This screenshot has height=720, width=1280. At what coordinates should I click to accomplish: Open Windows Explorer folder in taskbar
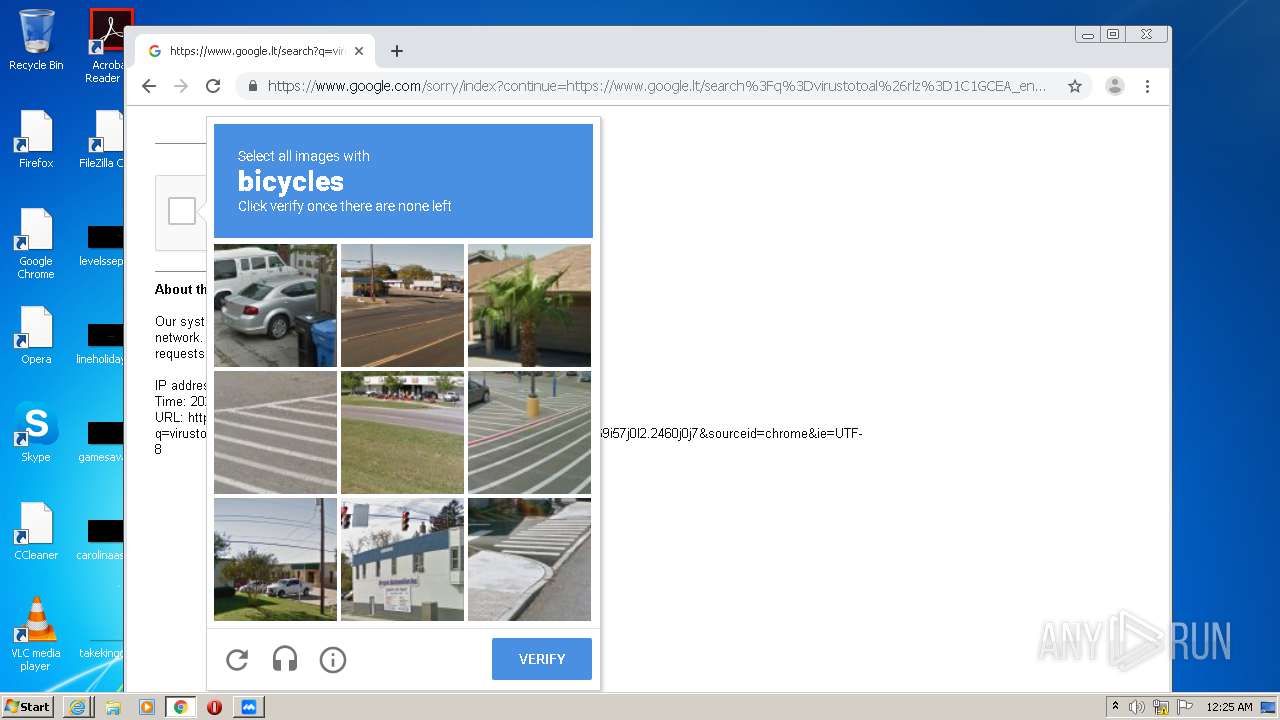[113, 707]
